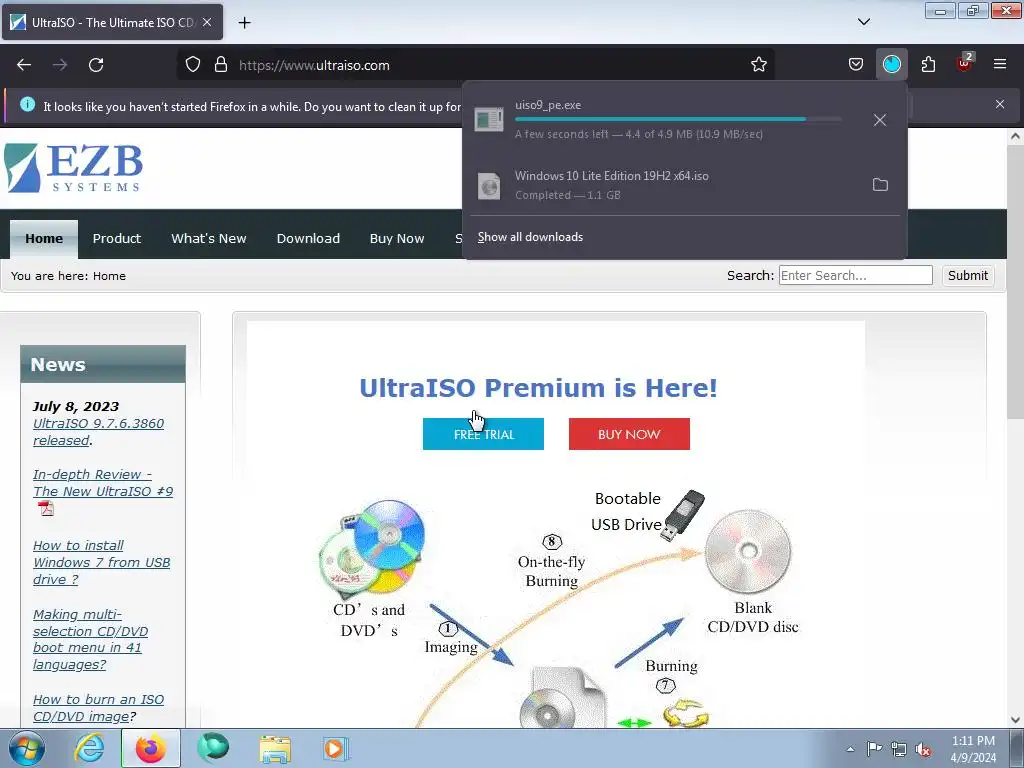Close the UltraISO browser tab
The width and height of the screenshot is (1024, 768).
(x=206, y=22)
